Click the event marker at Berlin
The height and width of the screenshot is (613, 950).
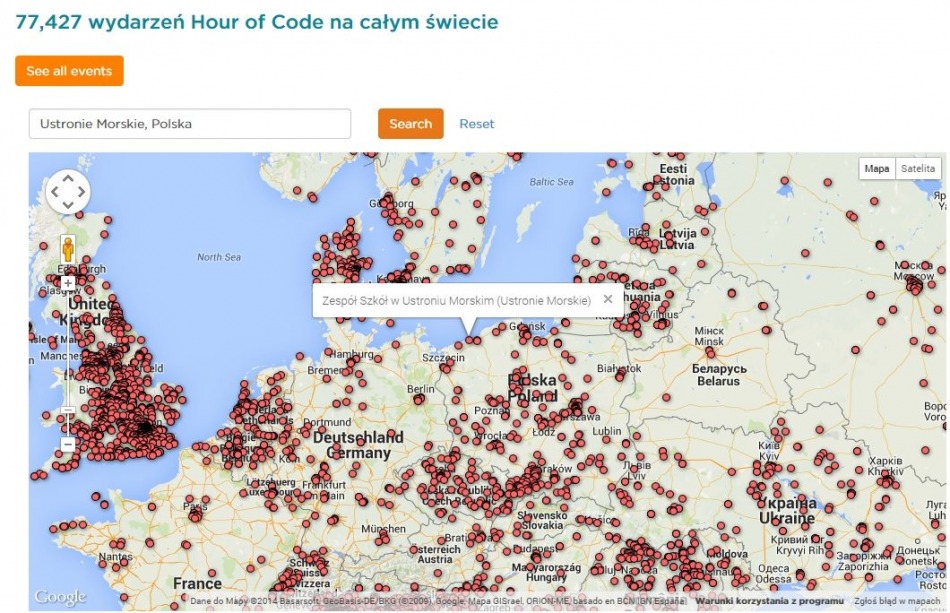coord(419,399)
